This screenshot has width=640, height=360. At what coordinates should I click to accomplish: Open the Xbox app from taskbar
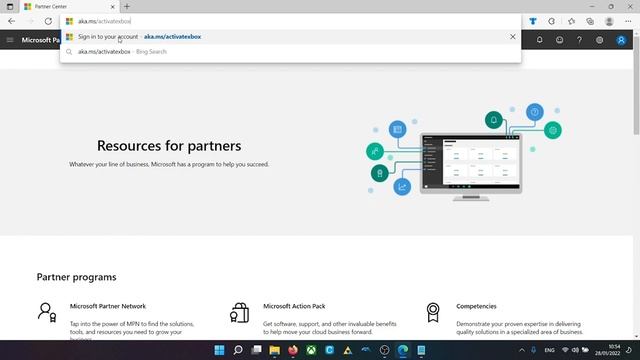pos(311,350)
